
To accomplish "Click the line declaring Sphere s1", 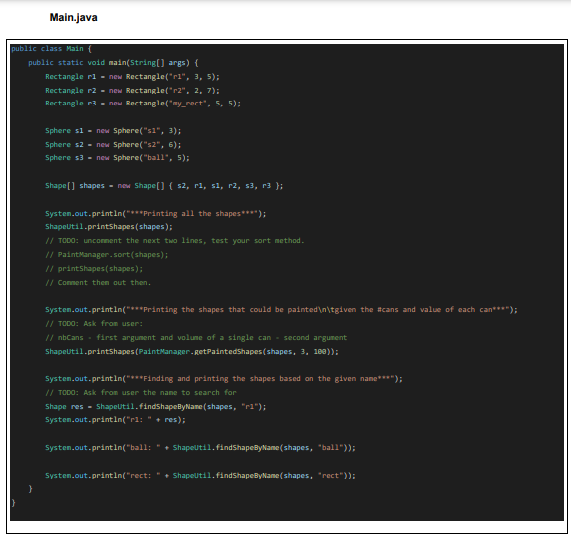I will [x=113, y=131].
